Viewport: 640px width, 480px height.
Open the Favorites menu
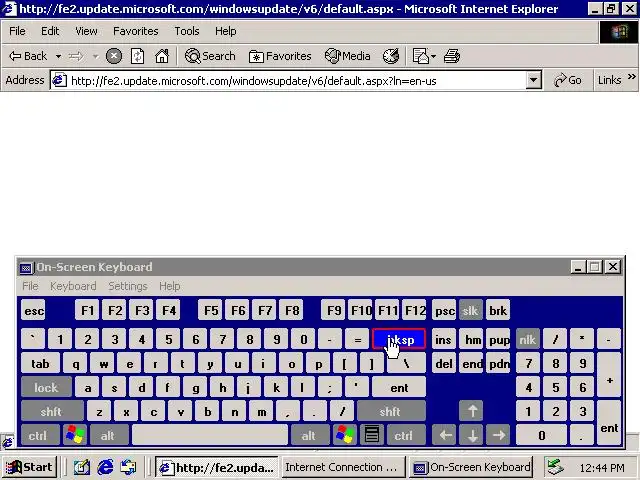[x=136, y=31]
